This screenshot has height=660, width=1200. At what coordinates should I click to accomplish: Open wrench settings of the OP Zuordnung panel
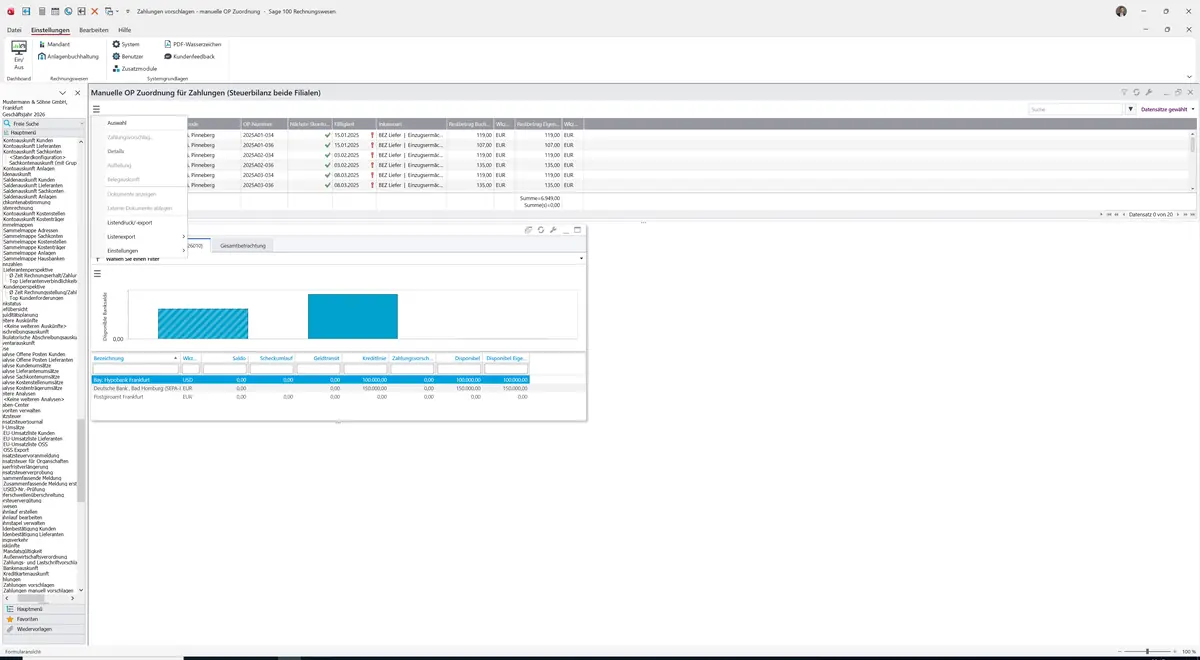pyautogui.click(x=1149, y=92)
